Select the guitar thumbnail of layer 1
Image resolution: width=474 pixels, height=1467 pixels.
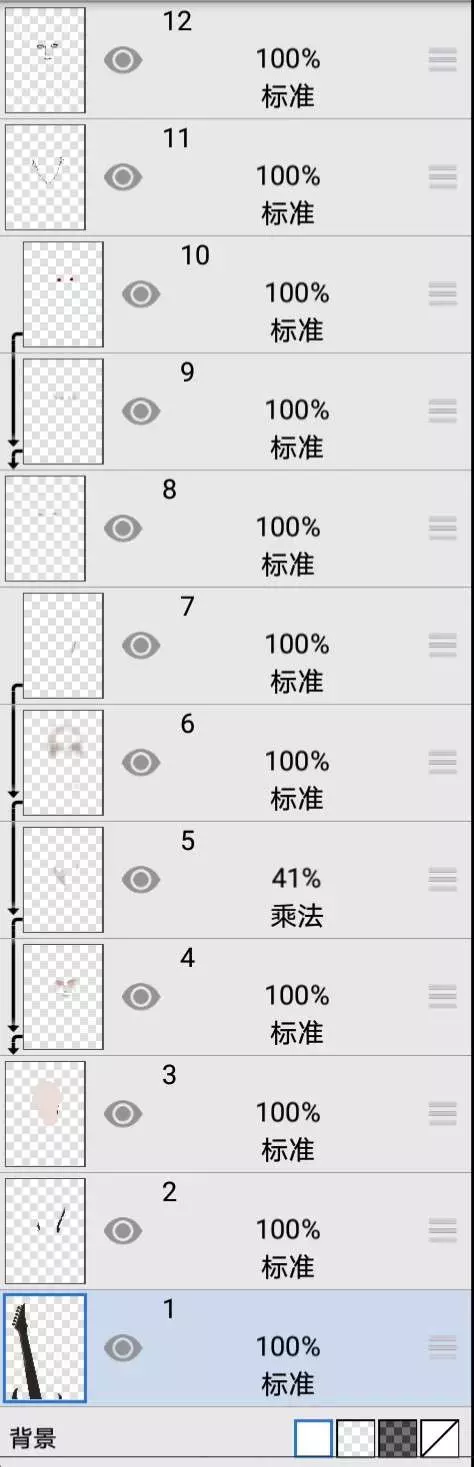click(x=45, y=1347)
